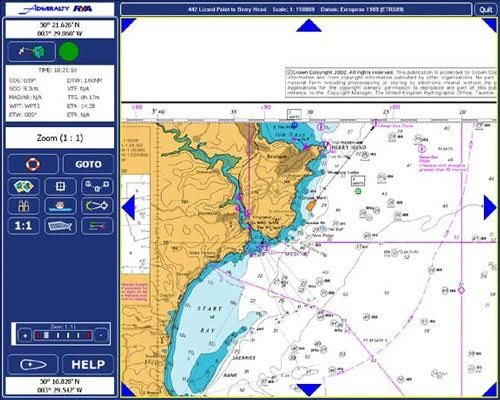The height and width of the screenshot is (400, 500).
Task: Open the chart selection maps icon
Action: pos(24,186)
